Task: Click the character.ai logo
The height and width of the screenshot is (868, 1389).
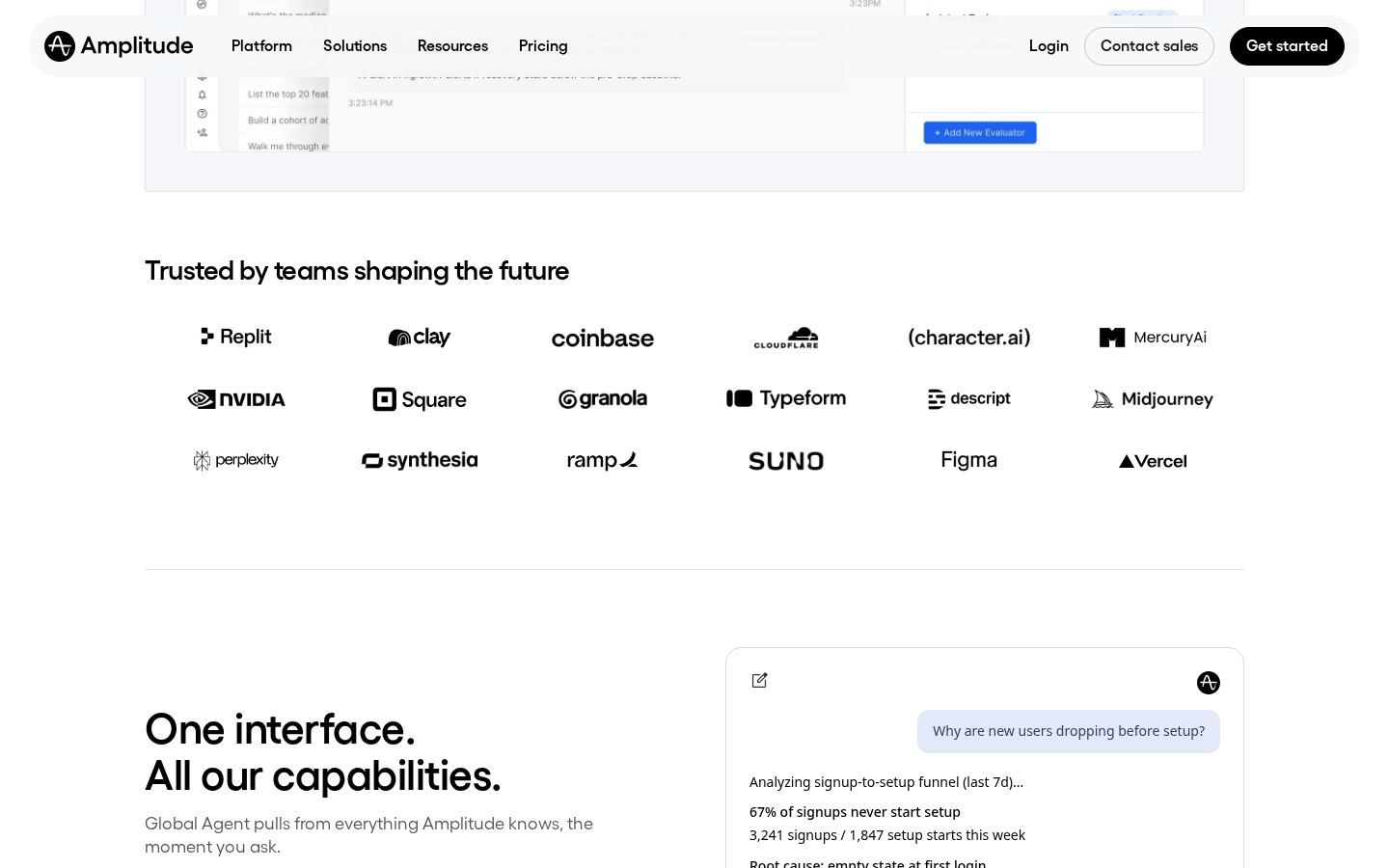Action: coord(969,338)
